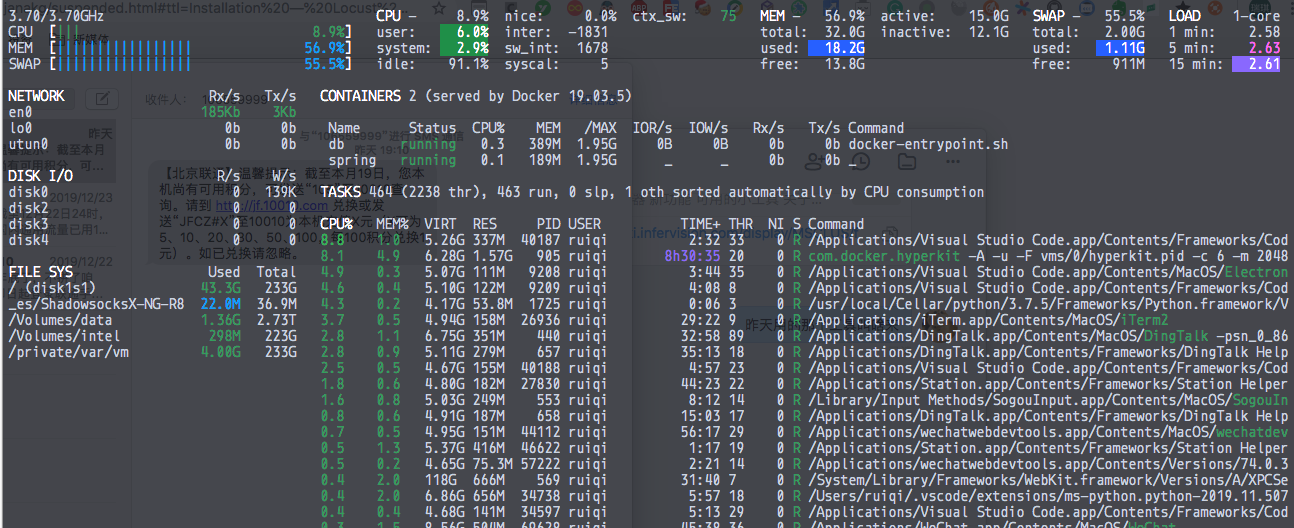Select the SogouInput process row
This screenshot has width=1294, height=528.
point(806,400)
